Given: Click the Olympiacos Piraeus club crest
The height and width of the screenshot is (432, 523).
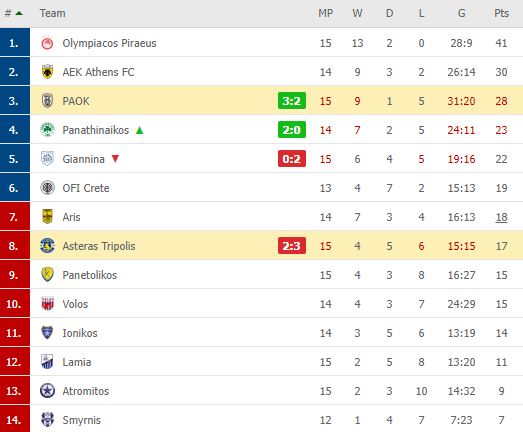Looking at the screenshot, I should (x=47, y=43).
